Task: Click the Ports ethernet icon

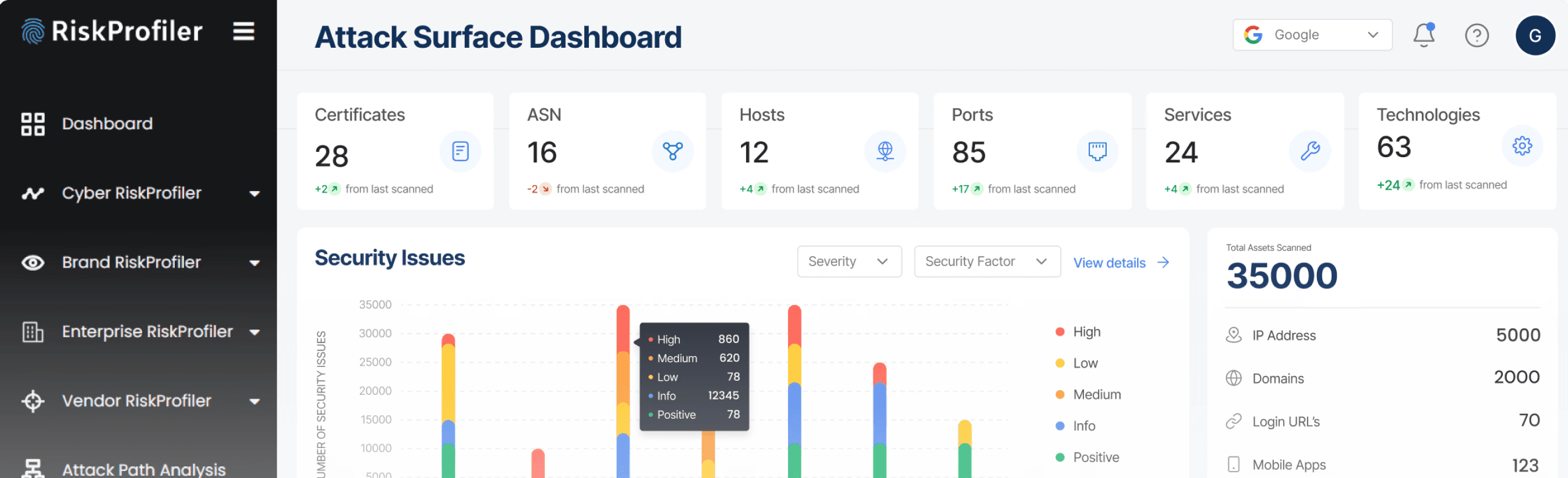Action: point(1097,151)
